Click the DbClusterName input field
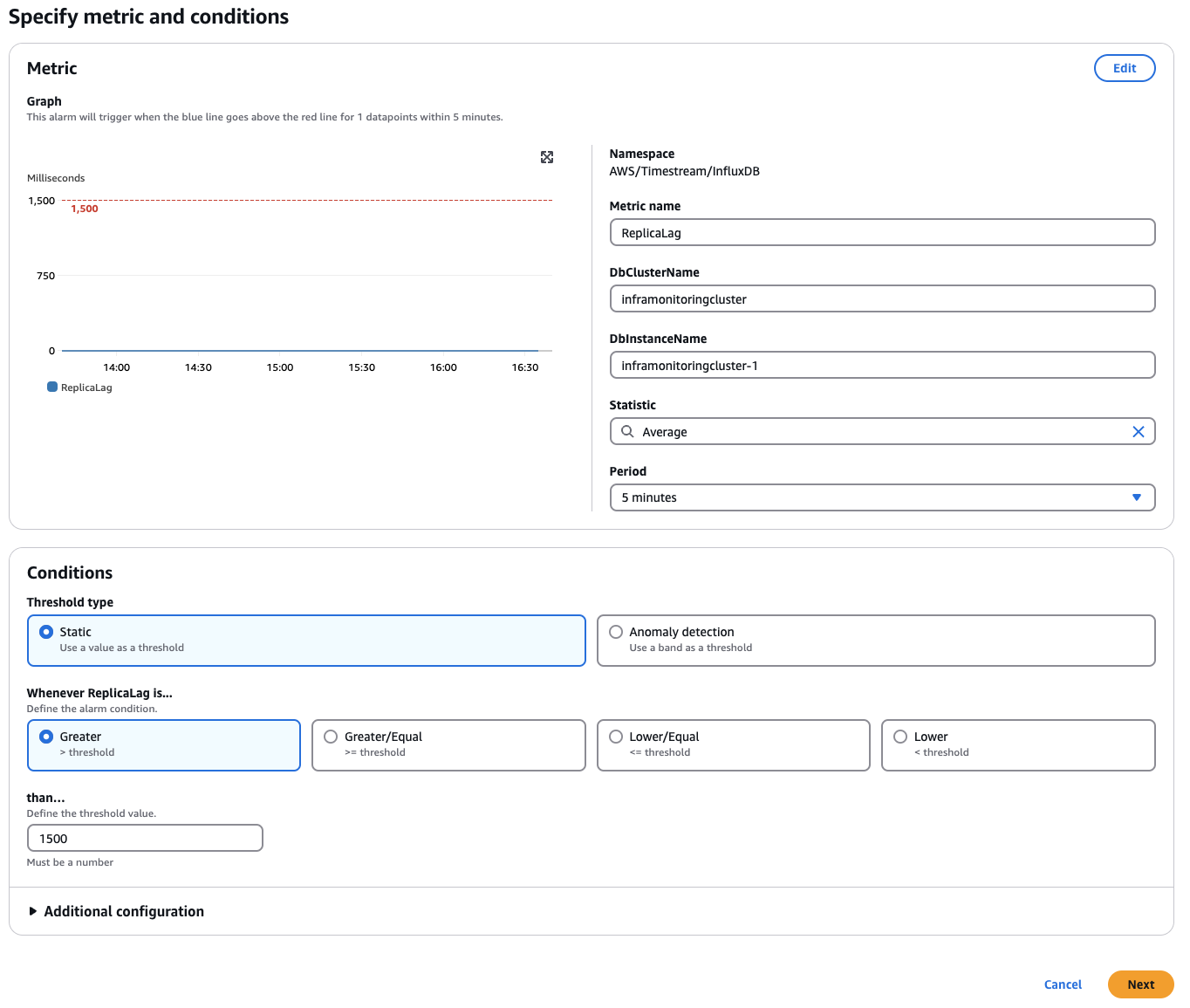This screenshot has width=1190, height=1008. (x=882, y=298)
